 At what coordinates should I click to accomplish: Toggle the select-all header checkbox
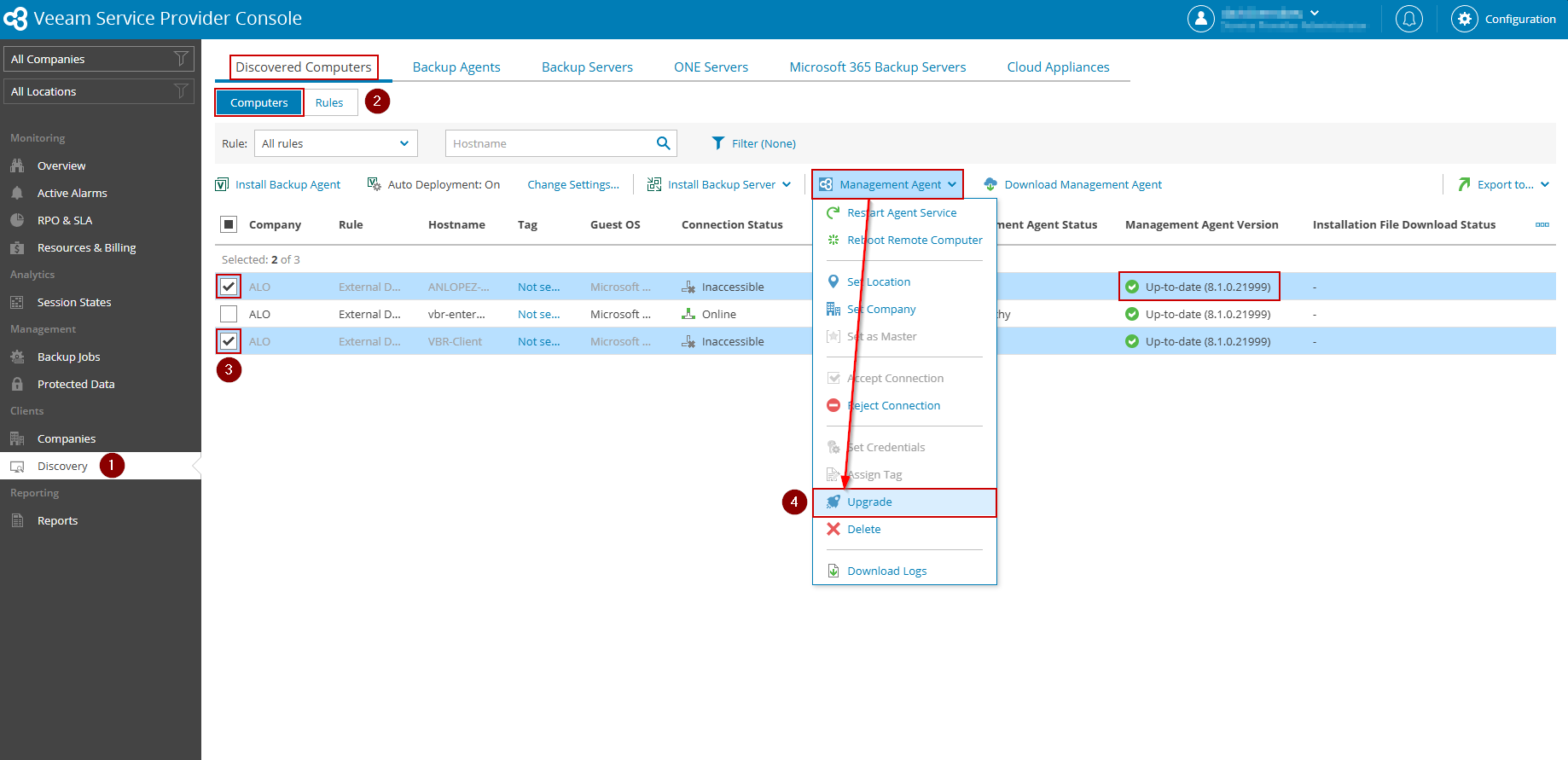(229, 224)
